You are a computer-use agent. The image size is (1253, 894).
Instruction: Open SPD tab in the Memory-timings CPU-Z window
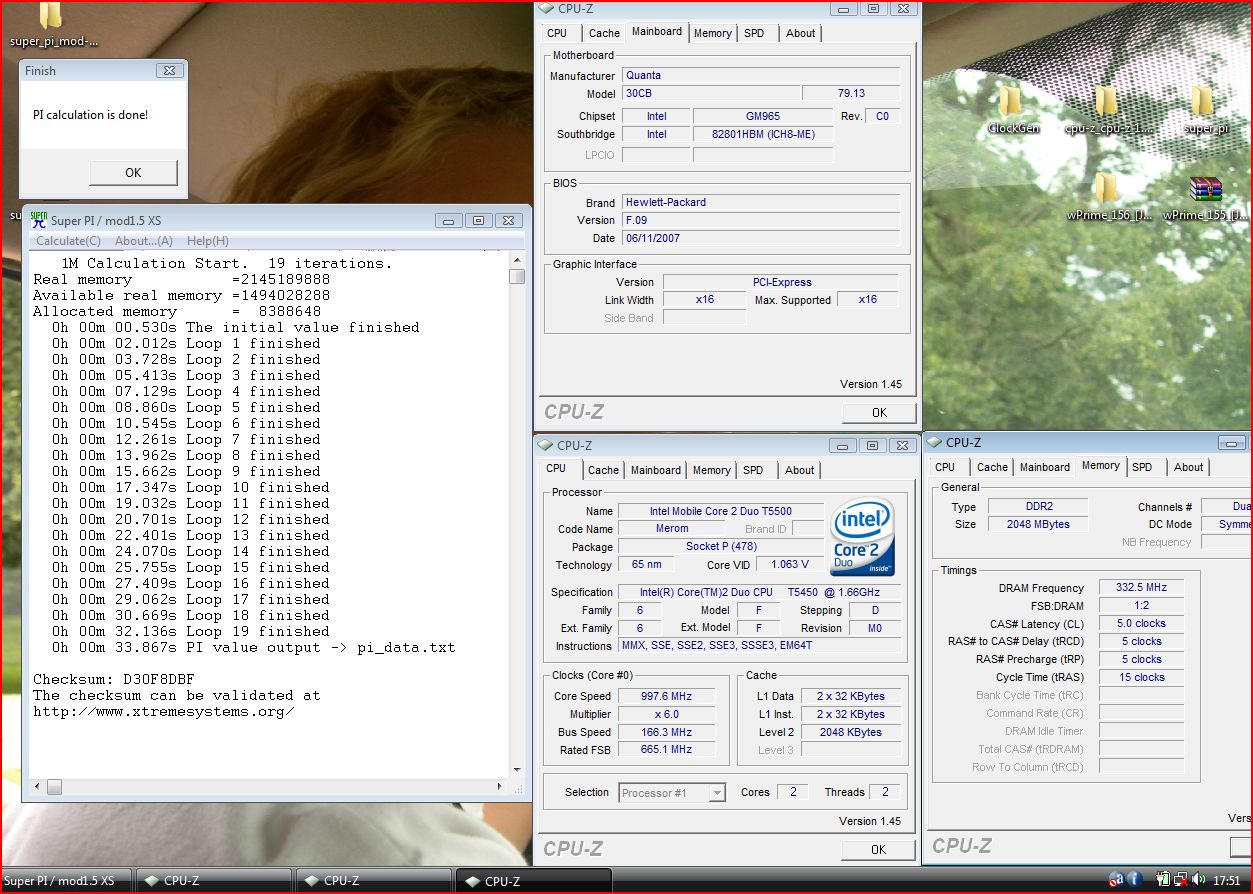click(x=1142, y=467)
